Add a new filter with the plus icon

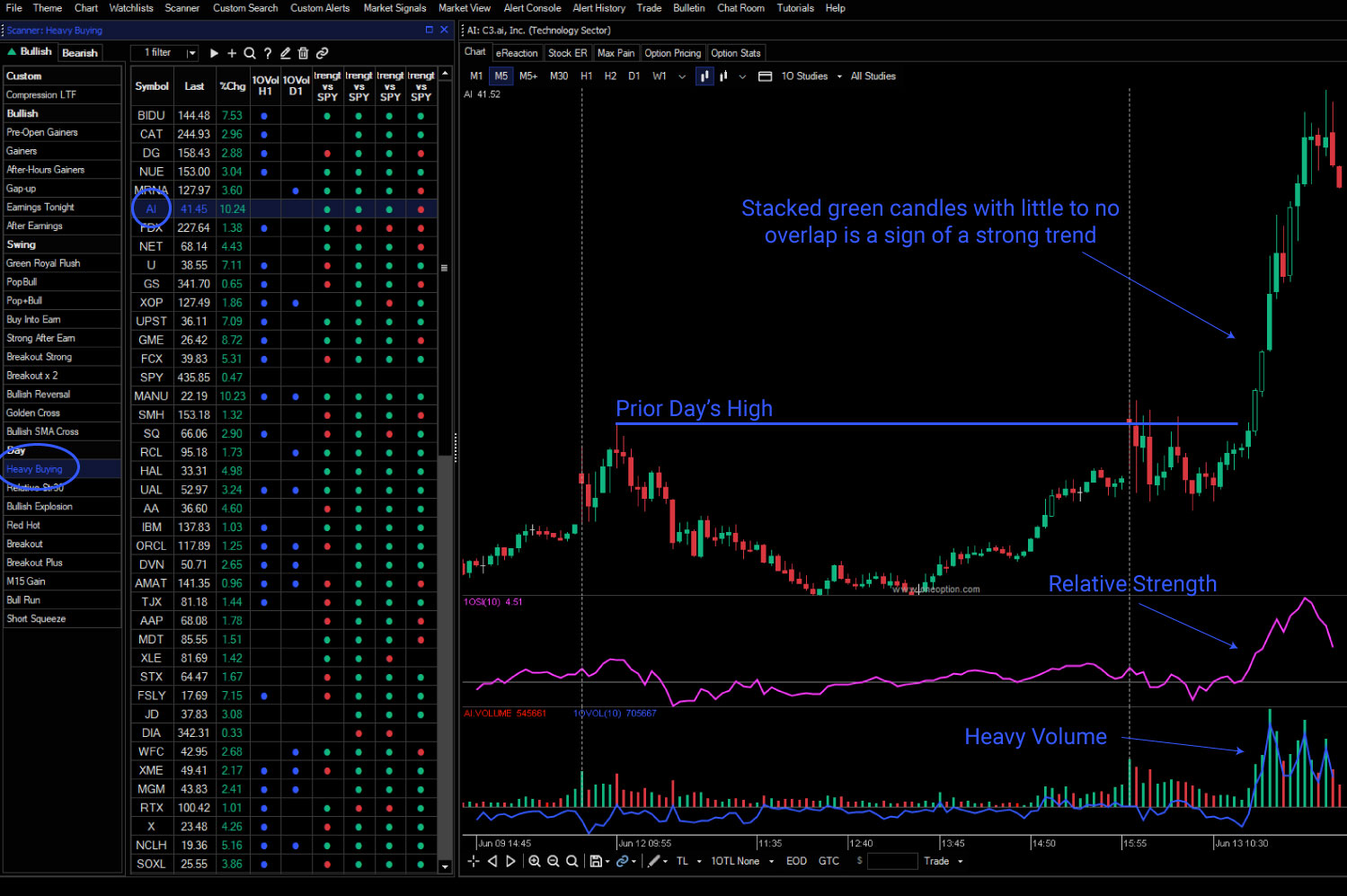pyautogui.click(x=232, y=52)
